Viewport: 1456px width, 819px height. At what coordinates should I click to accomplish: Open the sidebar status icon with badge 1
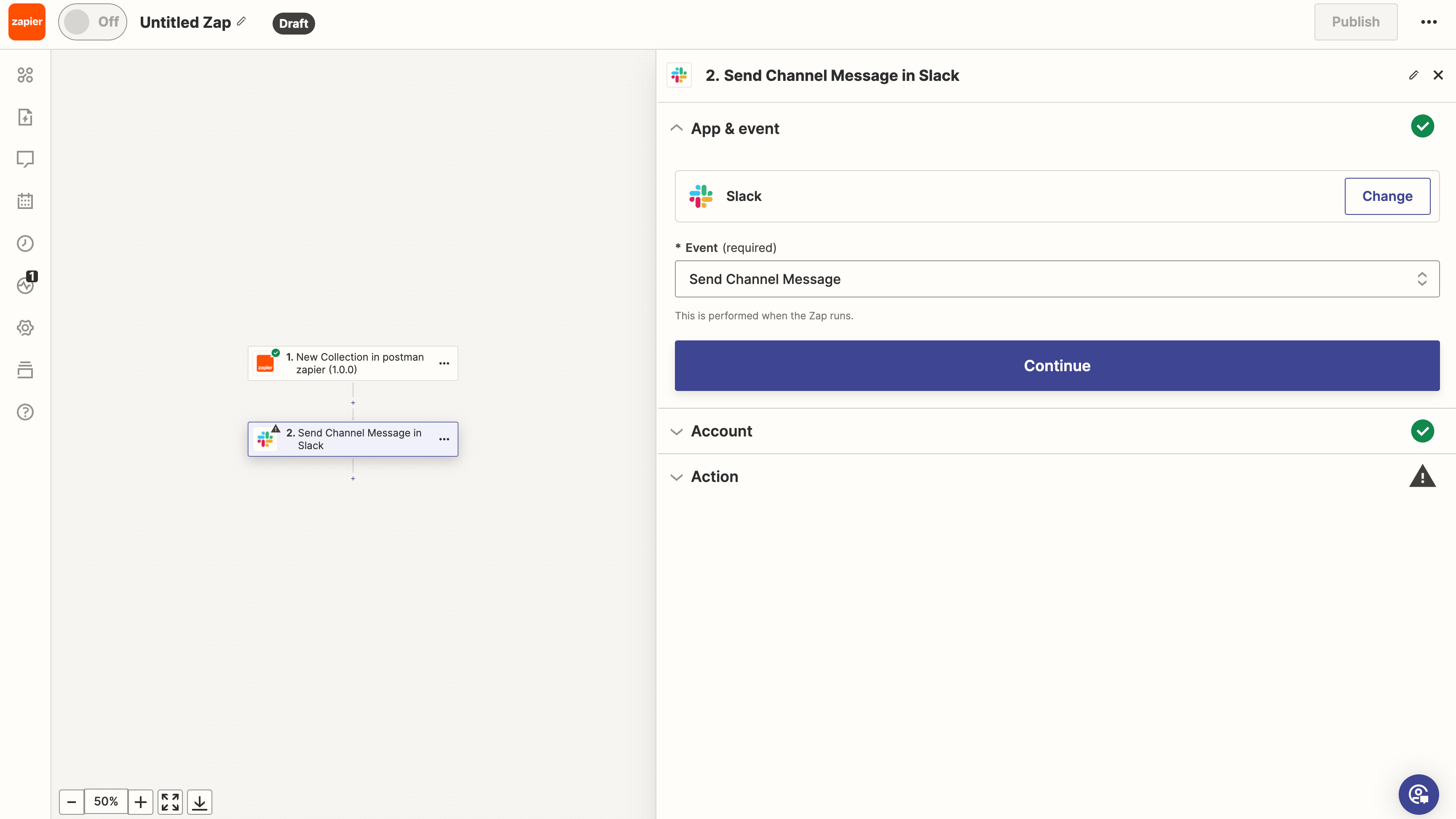click(25, 285)
